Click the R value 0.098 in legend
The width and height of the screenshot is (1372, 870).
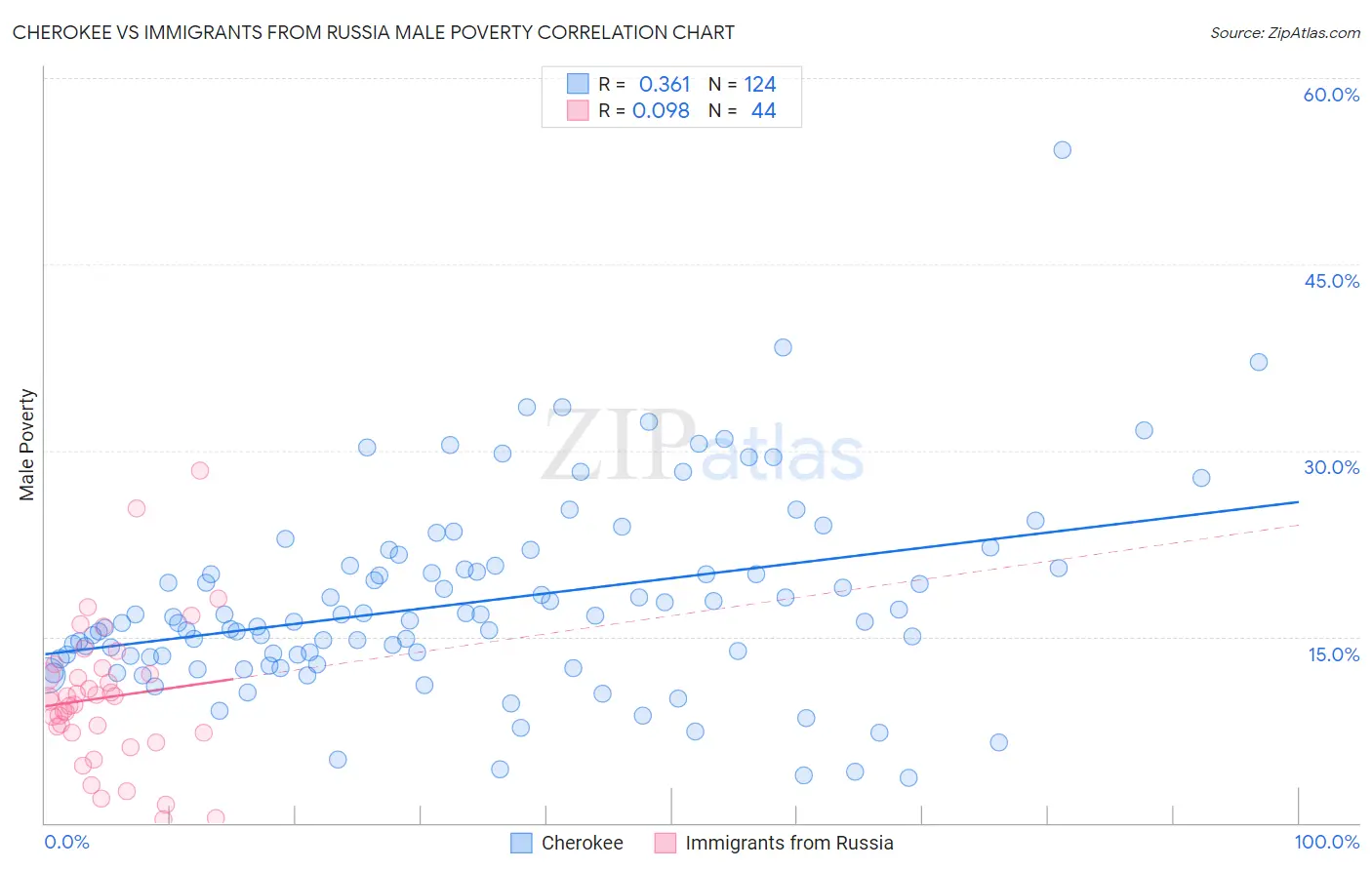pos(661,110)
